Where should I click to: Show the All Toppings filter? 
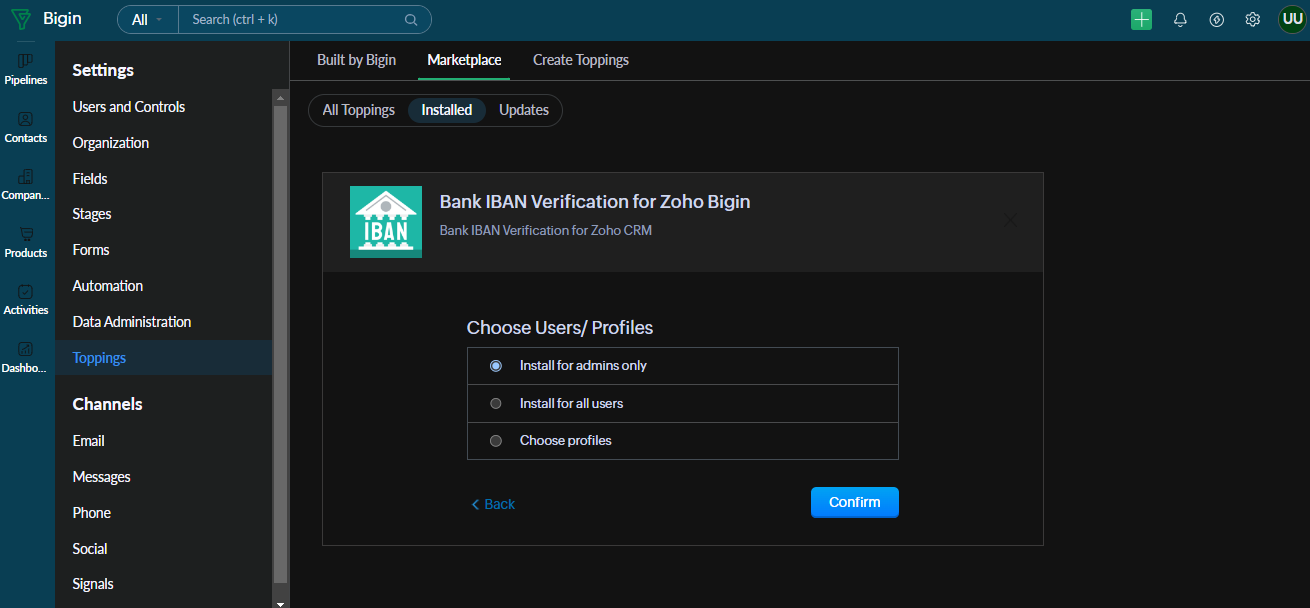(359, 110)
